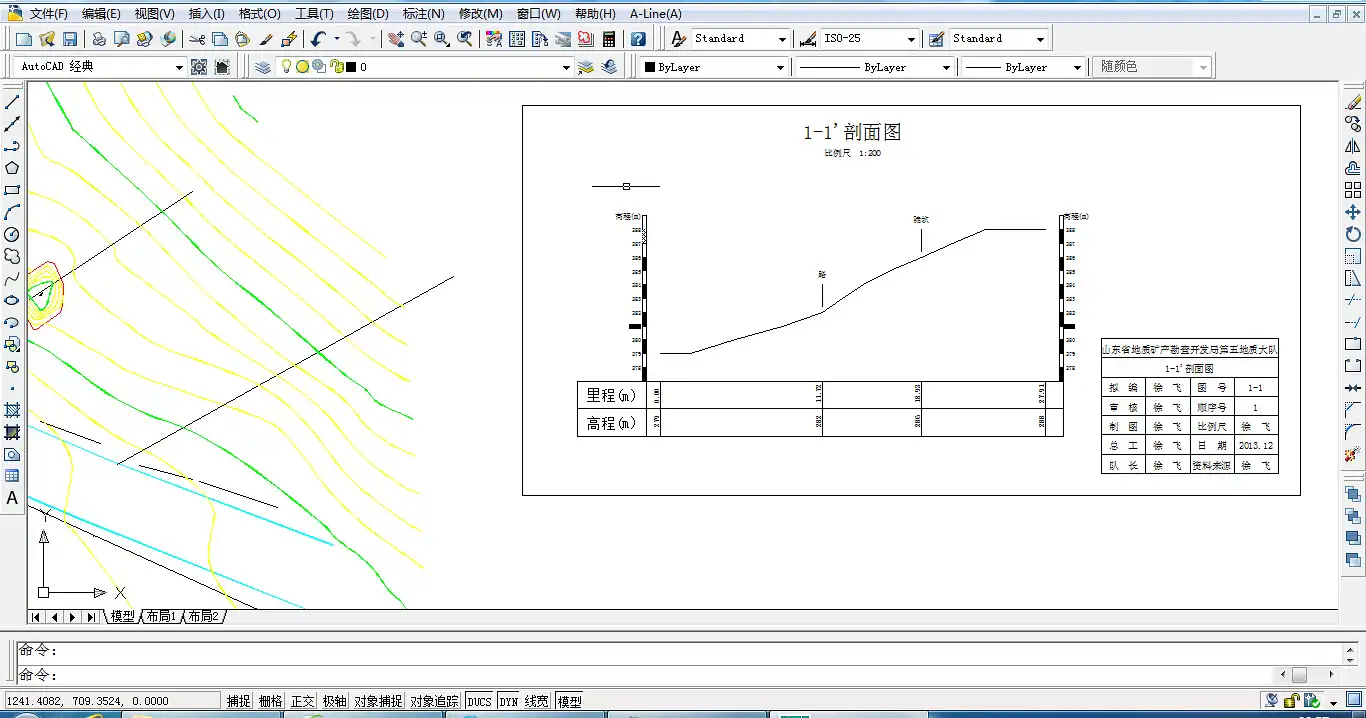Open the QuickCalc calculator icon
The image size is (1366, 718).
click(x=609, y=39)
